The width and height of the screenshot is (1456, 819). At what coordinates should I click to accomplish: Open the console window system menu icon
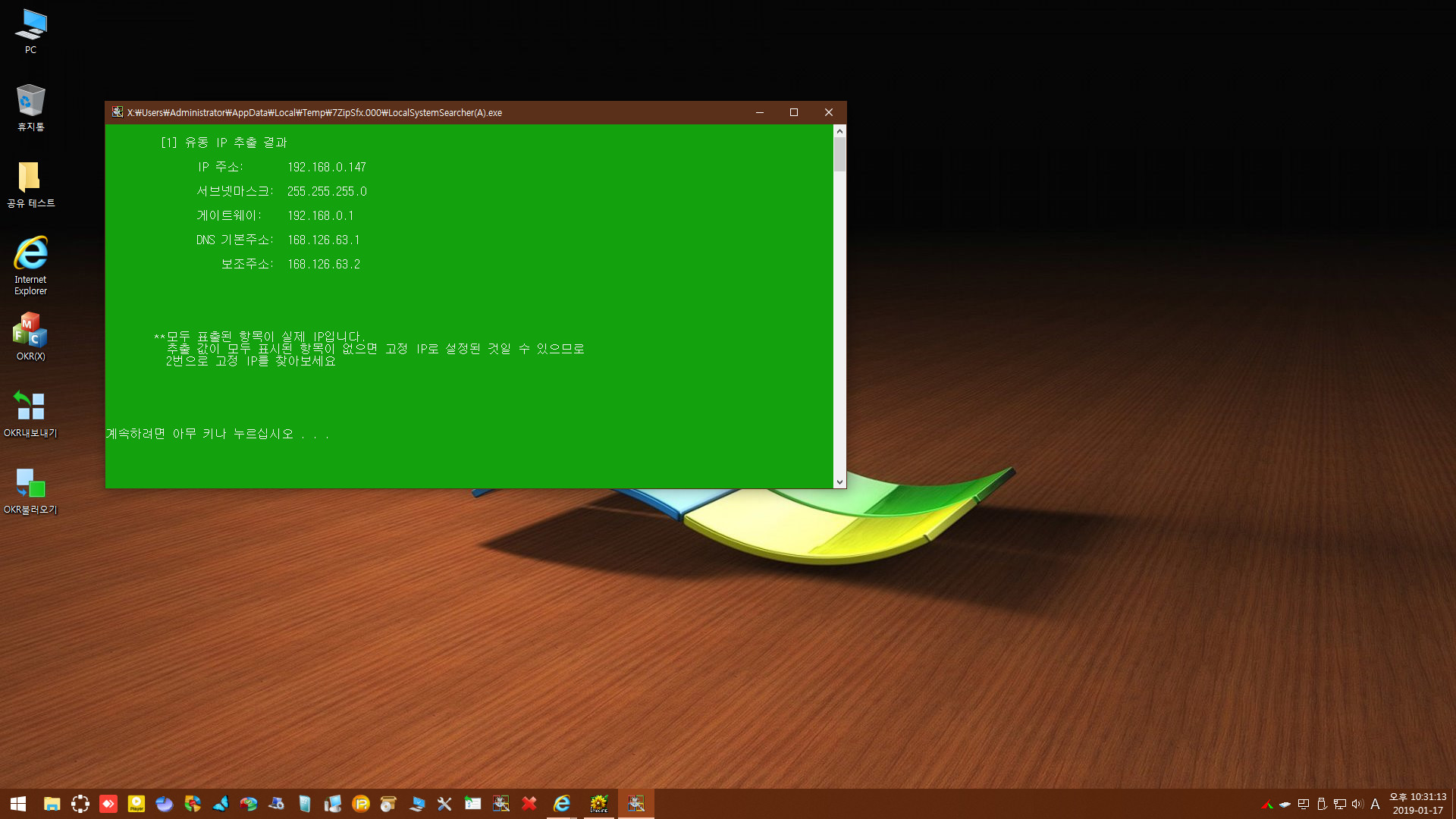118,112
